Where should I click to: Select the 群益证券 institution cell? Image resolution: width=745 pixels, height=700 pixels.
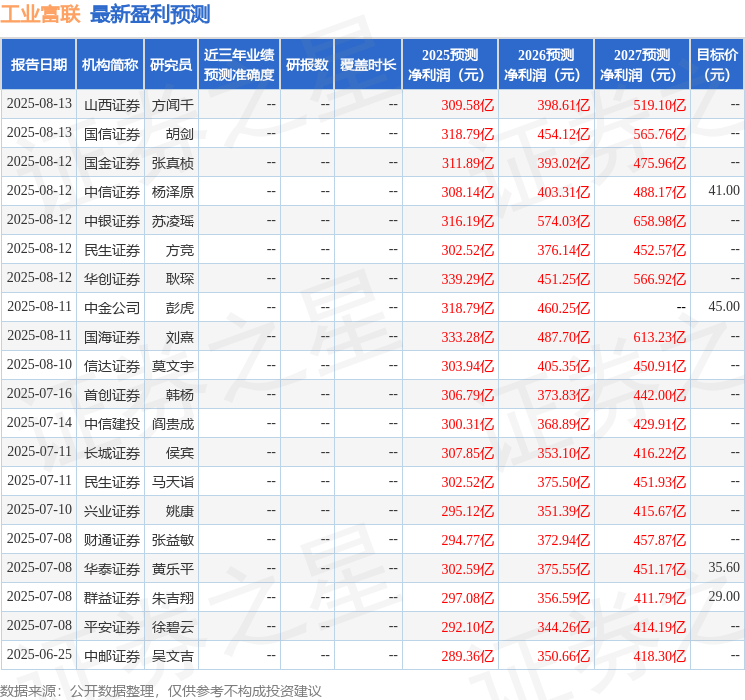coord(112,598)
